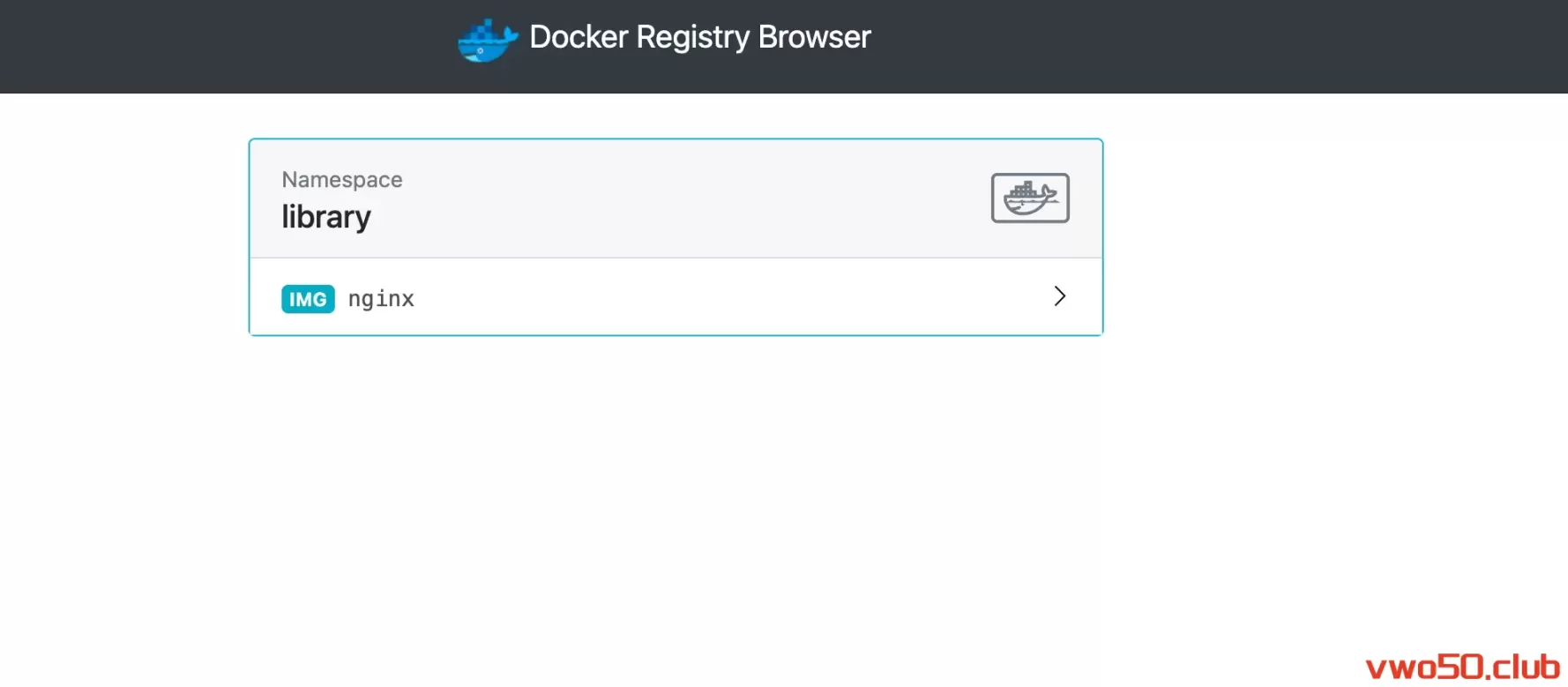Screen dimensions: 1568x687
Task: Select the library namespace heading
Action: pos(326,217)
